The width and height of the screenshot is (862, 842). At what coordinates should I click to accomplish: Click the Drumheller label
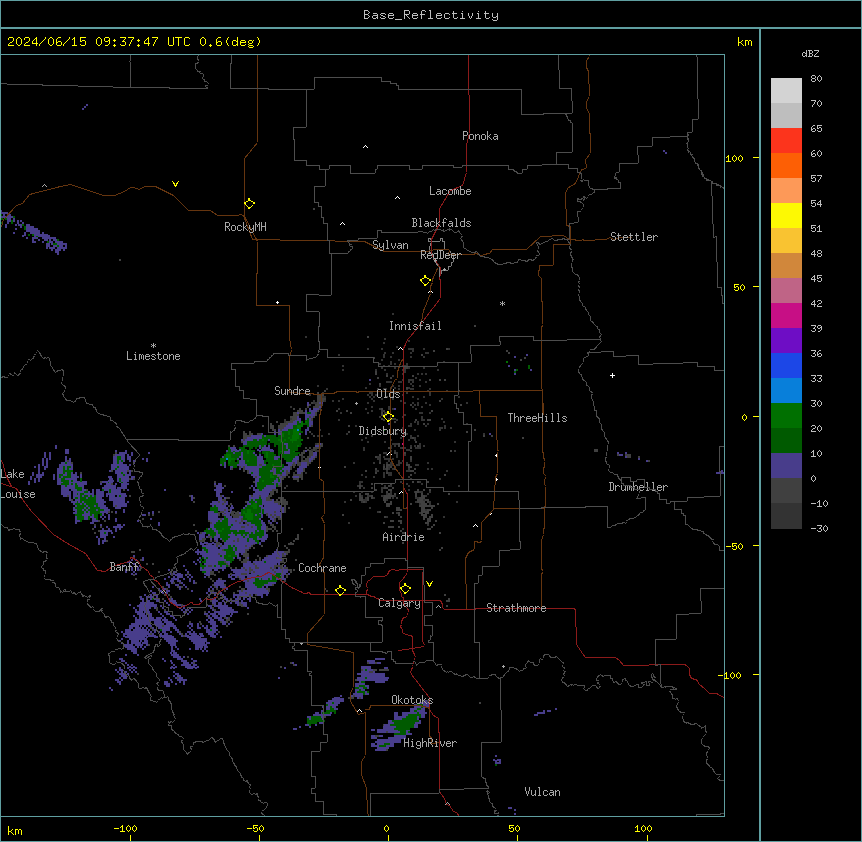pos(638,487)
